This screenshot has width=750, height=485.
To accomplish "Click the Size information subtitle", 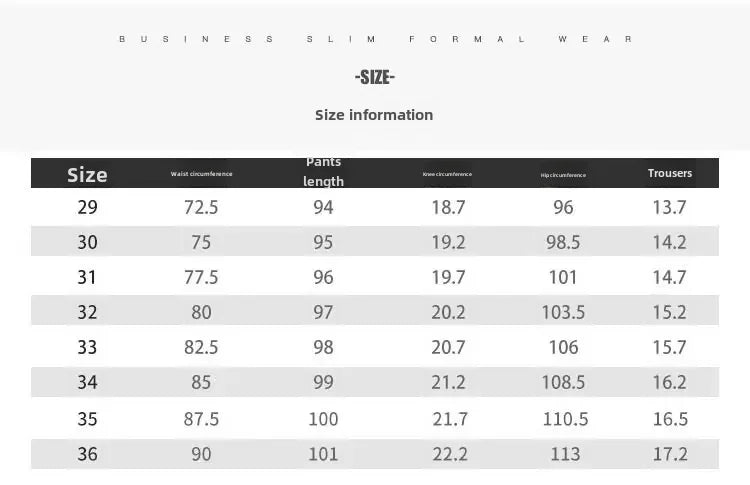I will [374, 115].
